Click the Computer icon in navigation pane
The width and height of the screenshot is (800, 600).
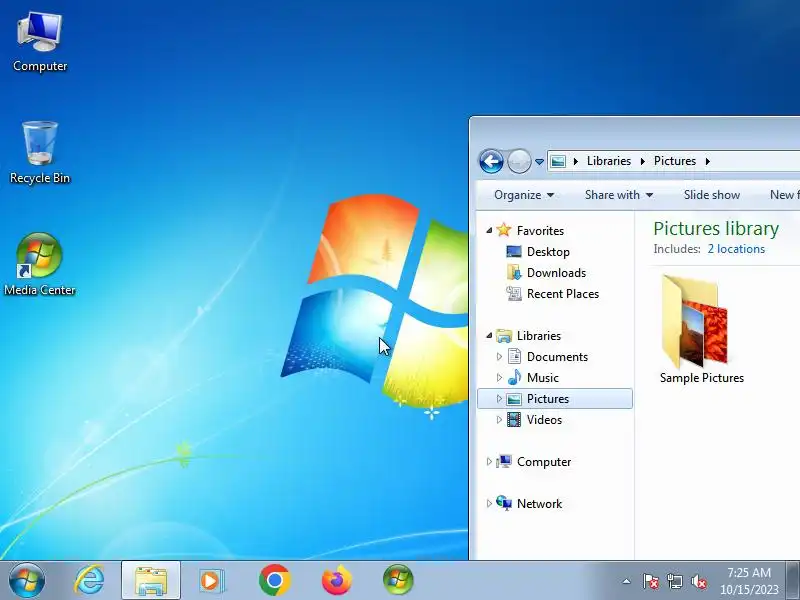pyautogui.click(x=504, y=461)
